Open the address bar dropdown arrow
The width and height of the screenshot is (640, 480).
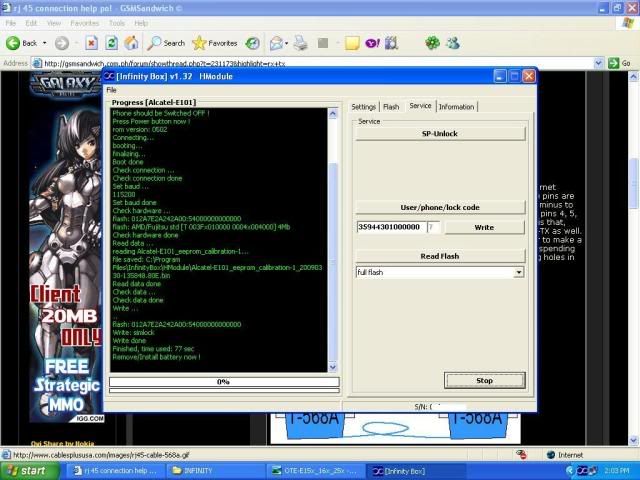pos(612,63)
